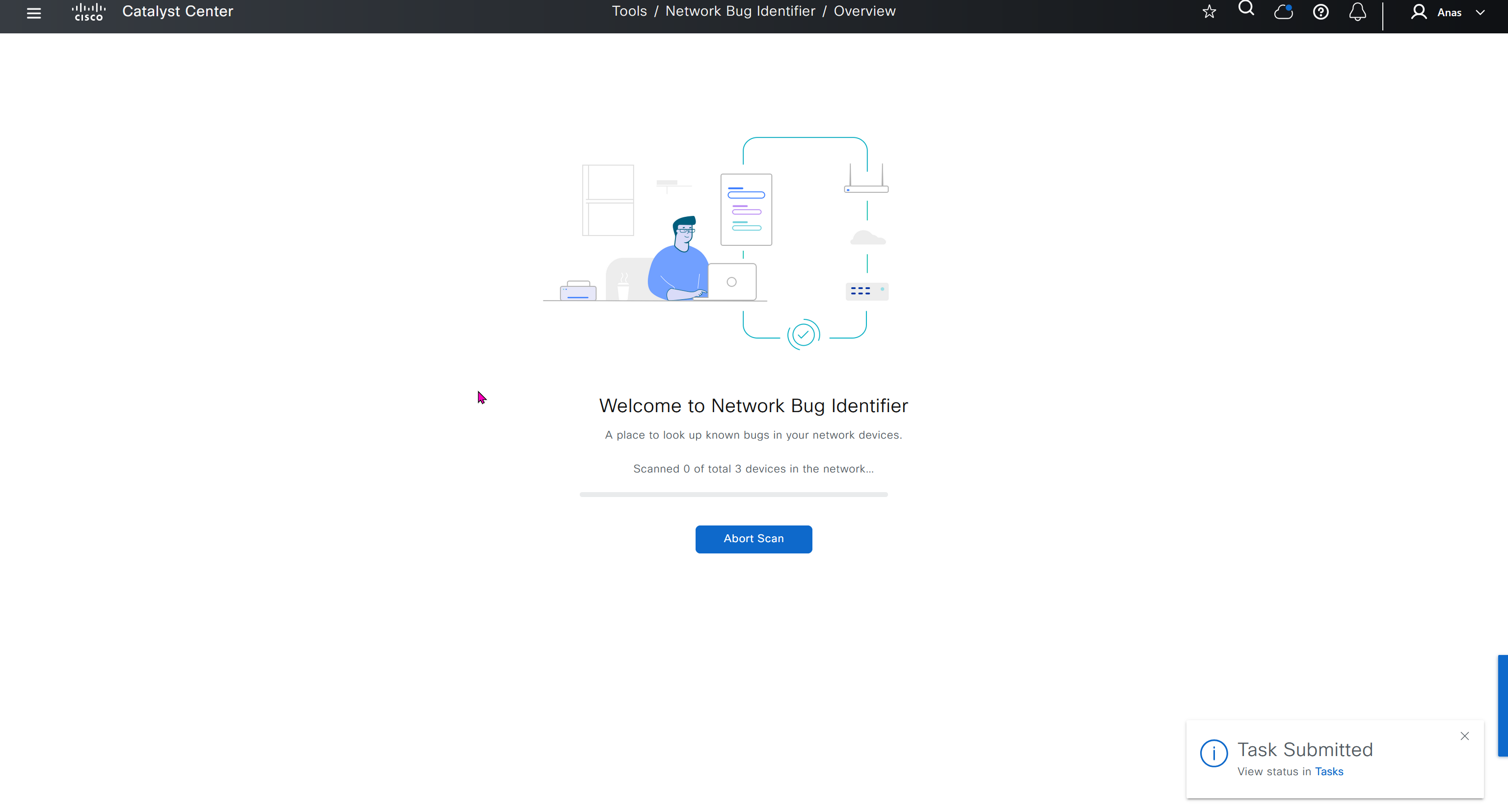The image size is (1508, 812).
Task: Click Catalyst Center title to go home
Action: (x=177, y=11)
